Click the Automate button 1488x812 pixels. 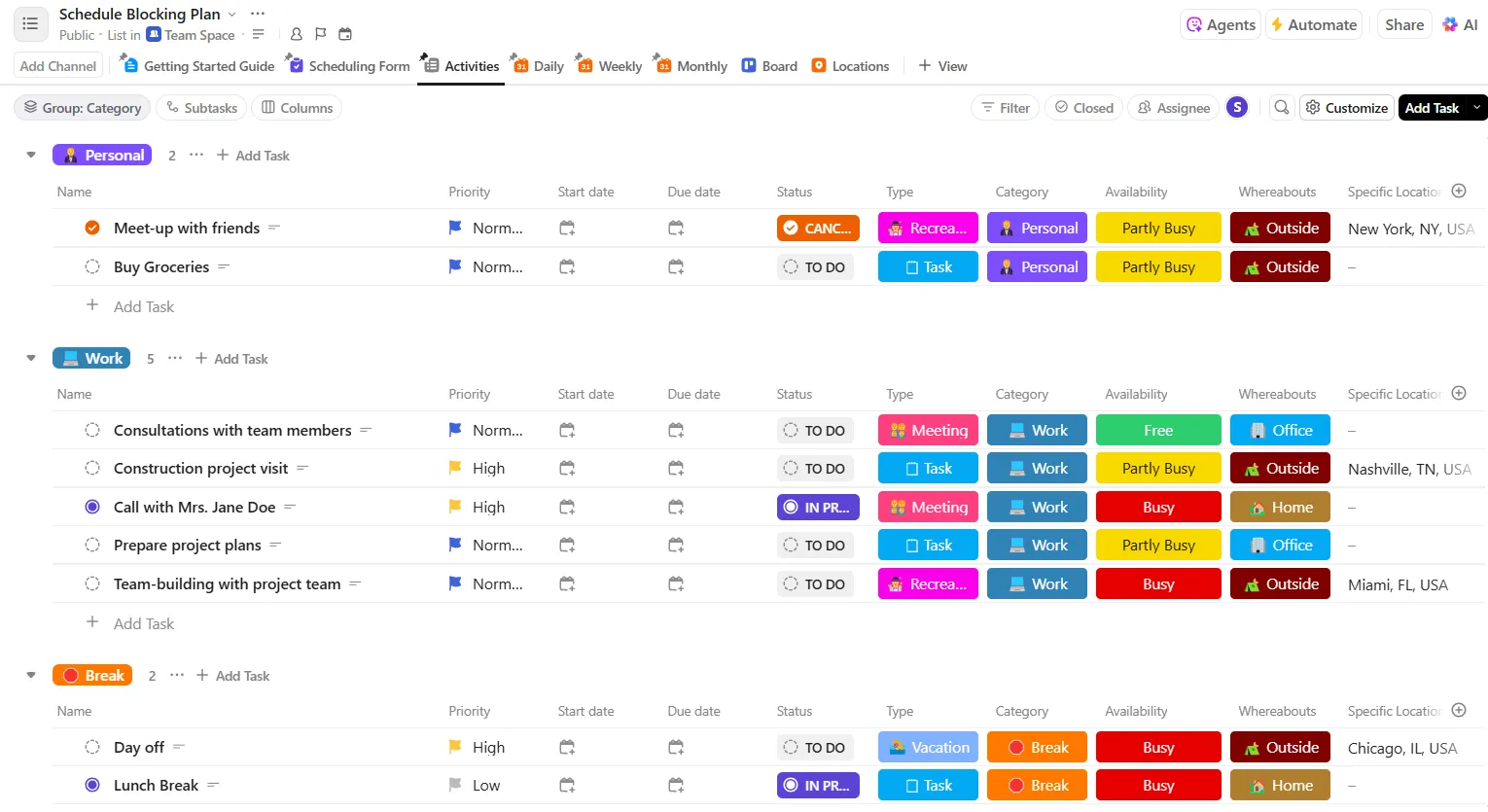pyautogui.click(x=1314, y=25)
